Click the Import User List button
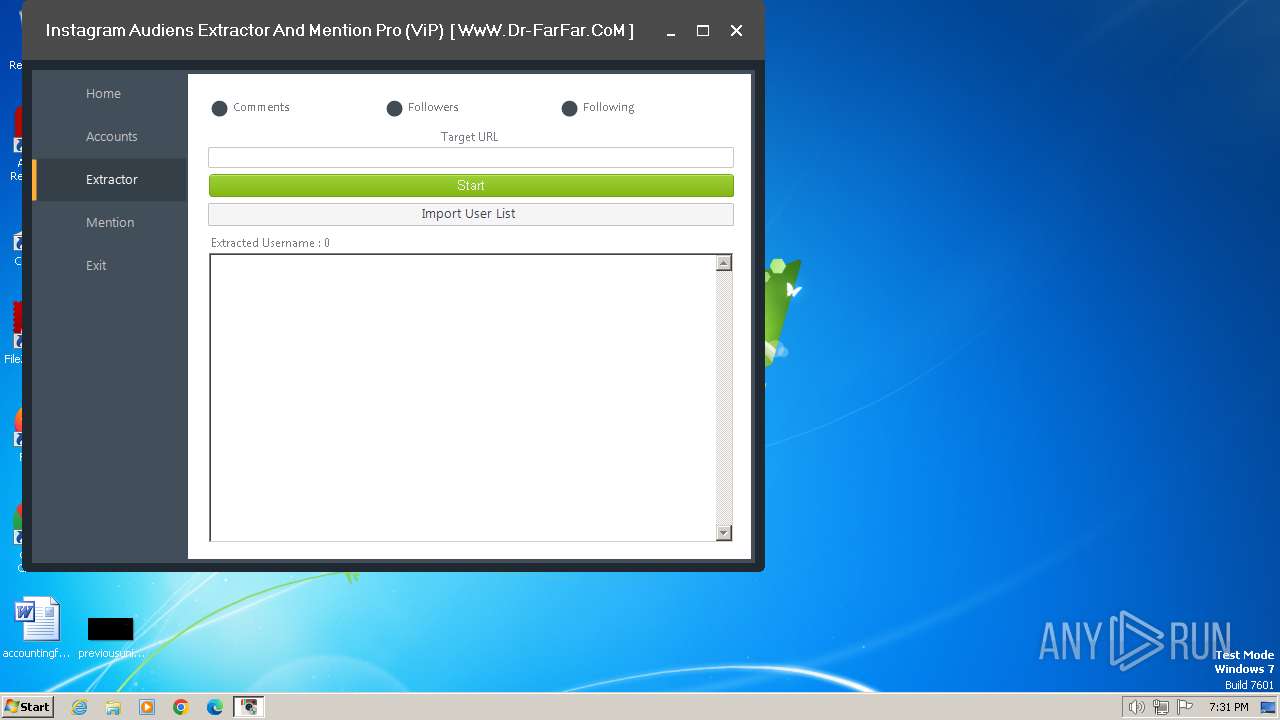This screenshot has height=720, width=1280. (471, 214)
